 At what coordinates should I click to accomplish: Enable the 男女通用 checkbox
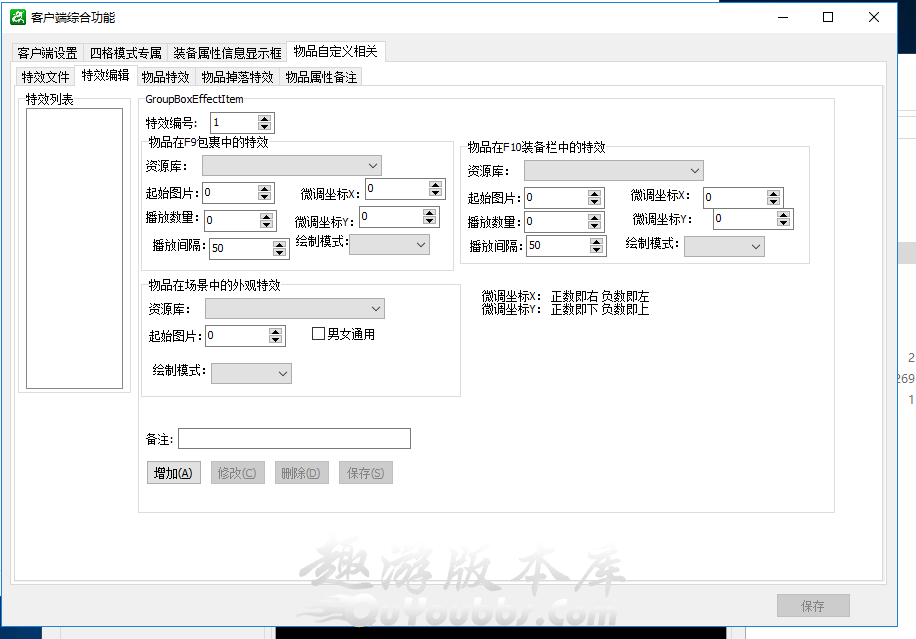coord(319,334)
